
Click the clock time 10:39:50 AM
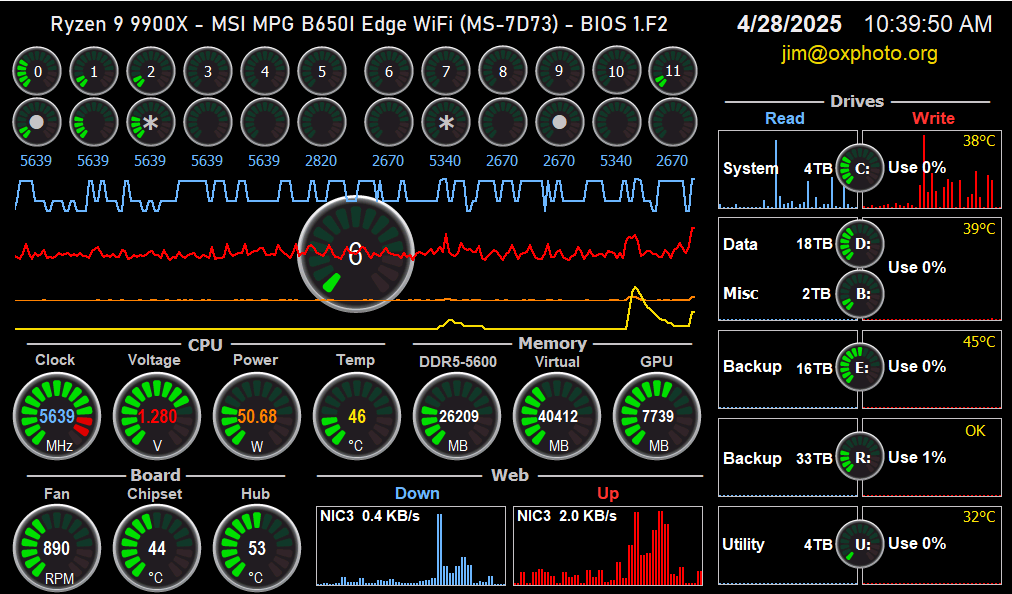pos(927,25)
